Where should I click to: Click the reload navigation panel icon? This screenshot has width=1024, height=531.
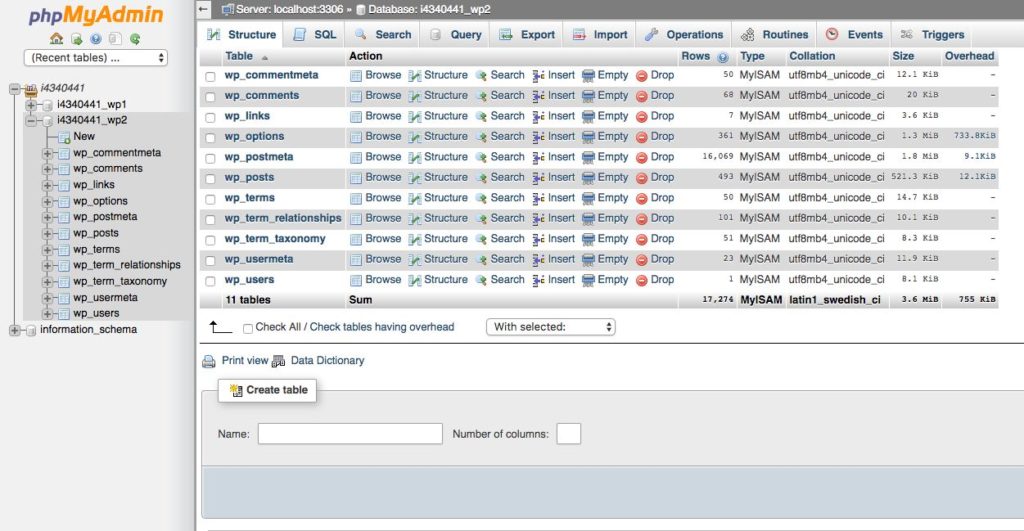pos(135,39)
